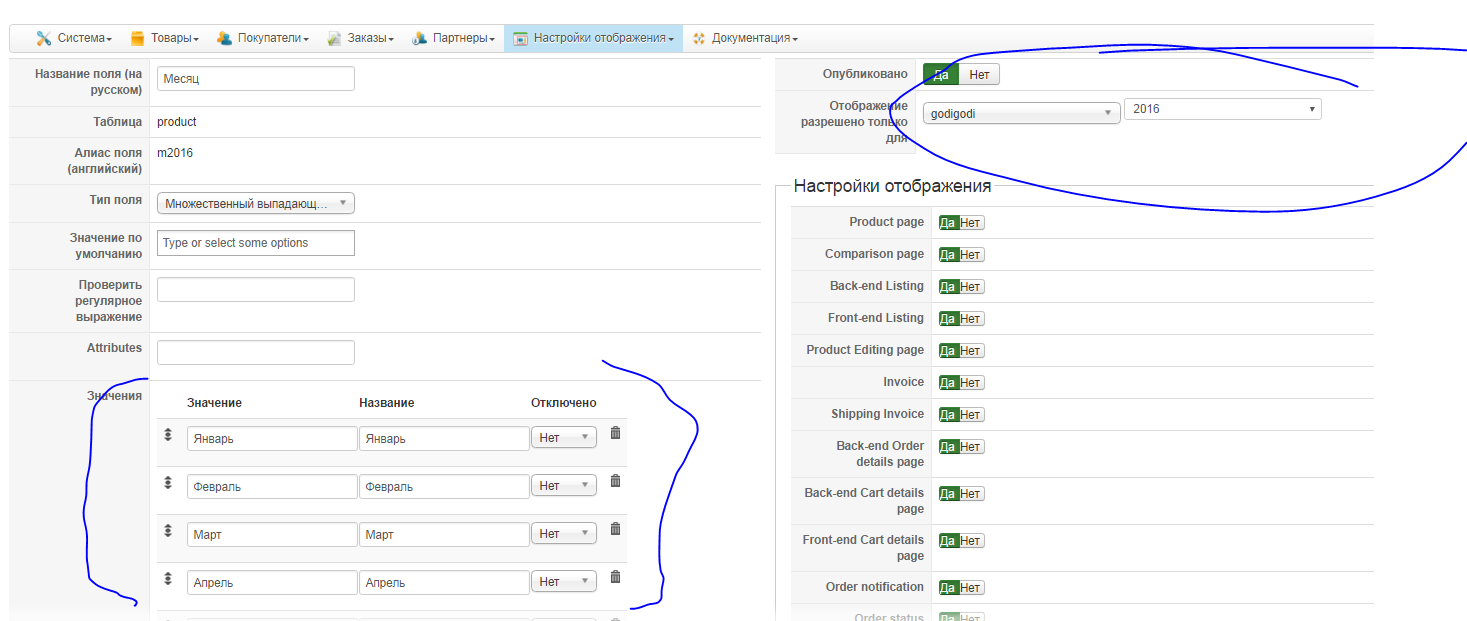Click the Настройки отображения section heading
The image size is (1467, 621).
point(892,186)
